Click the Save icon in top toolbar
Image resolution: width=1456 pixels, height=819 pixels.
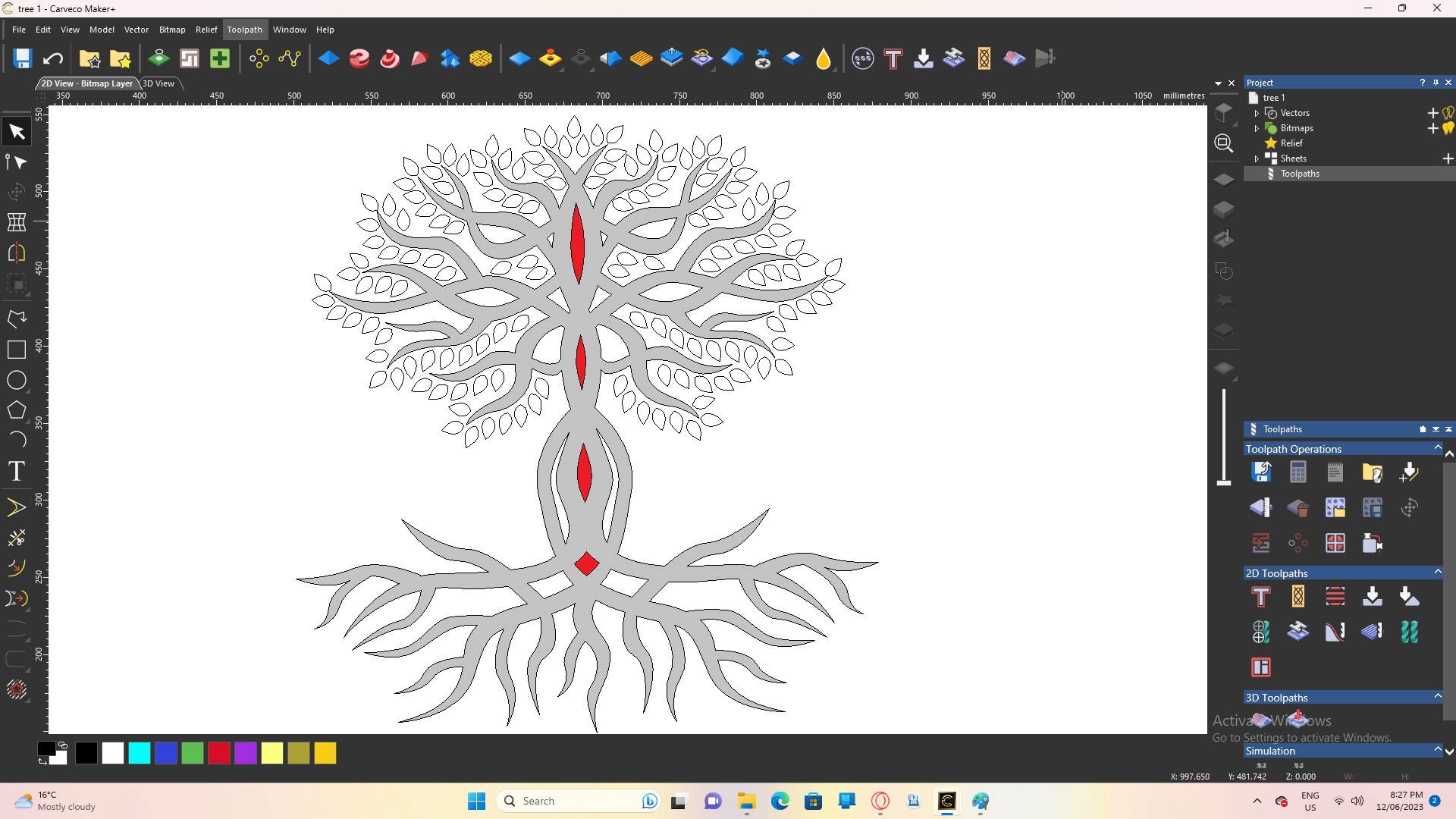[x=22, y=58]
